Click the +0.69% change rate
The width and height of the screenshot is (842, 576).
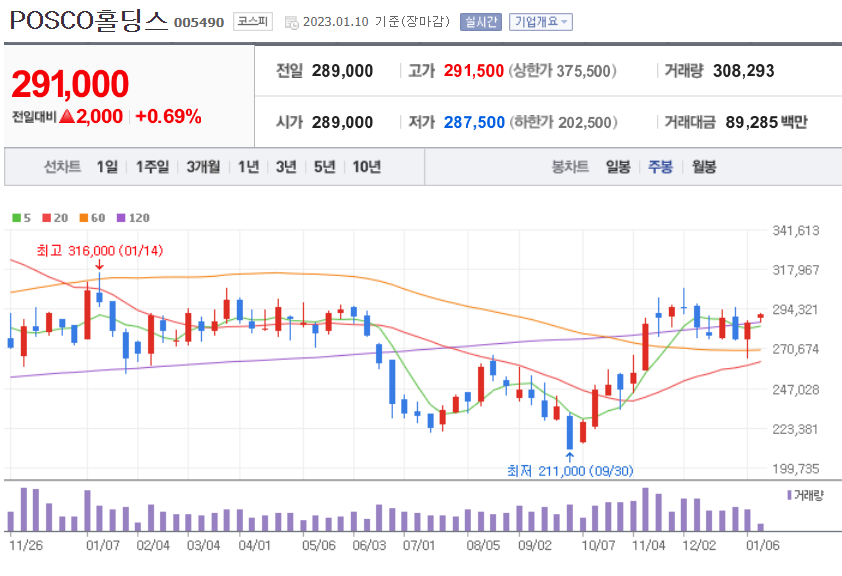point(168,116)
